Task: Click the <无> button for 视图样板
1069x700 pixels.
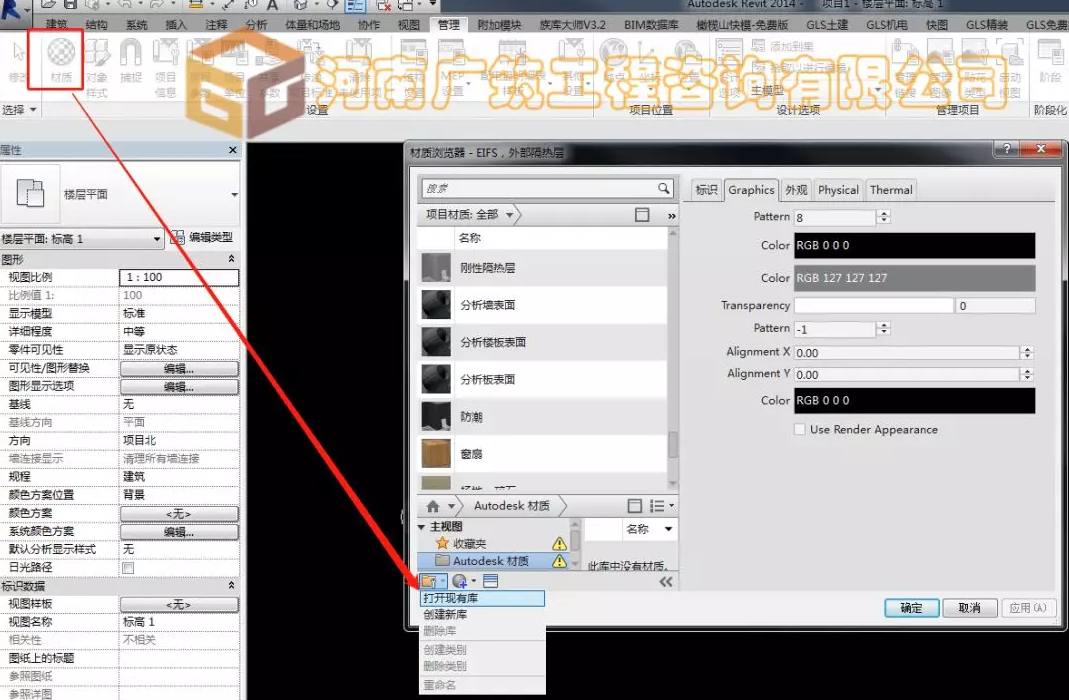Action: 179,604
